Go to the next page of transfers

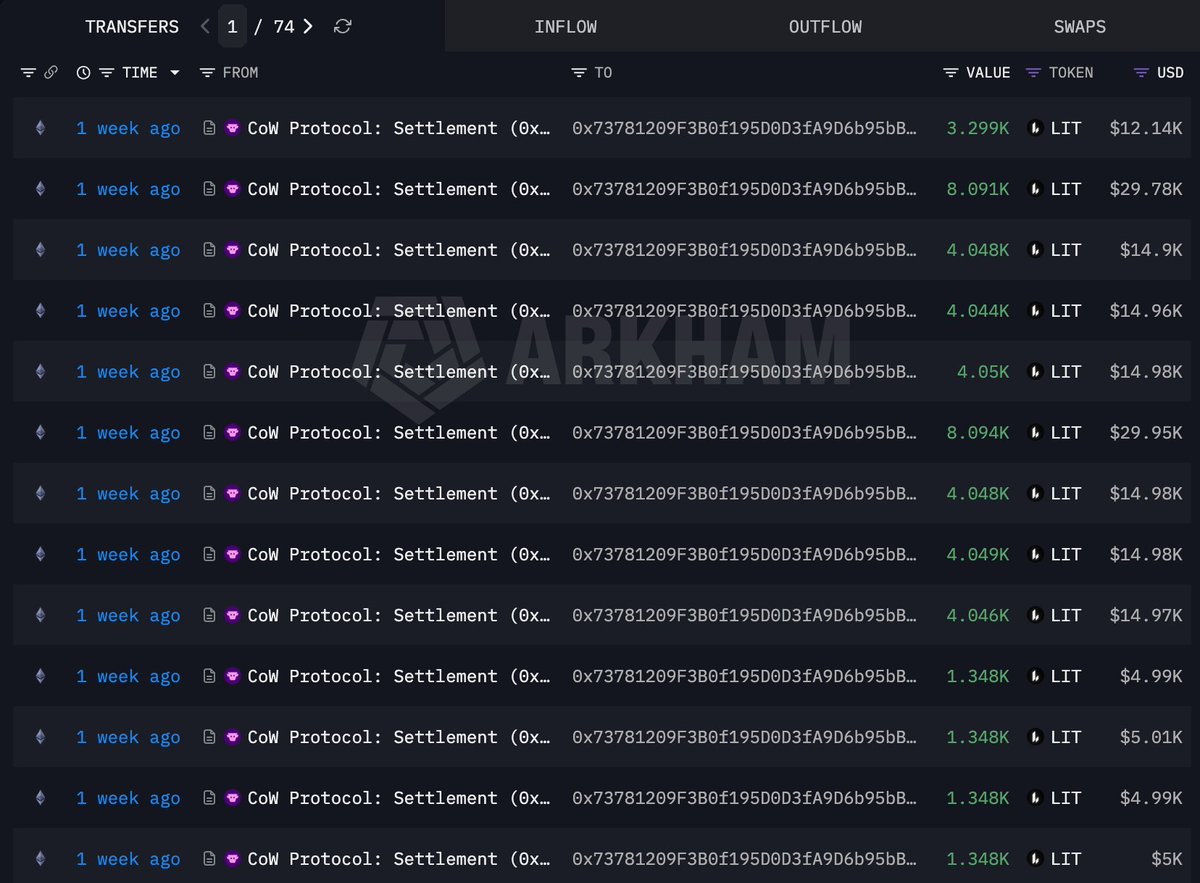308,27
